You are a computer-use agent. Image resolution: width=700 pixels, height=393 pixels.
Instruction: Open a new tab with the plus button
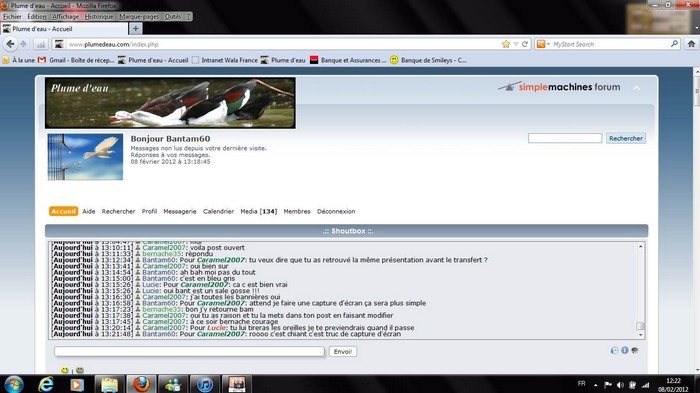[136, 29]
